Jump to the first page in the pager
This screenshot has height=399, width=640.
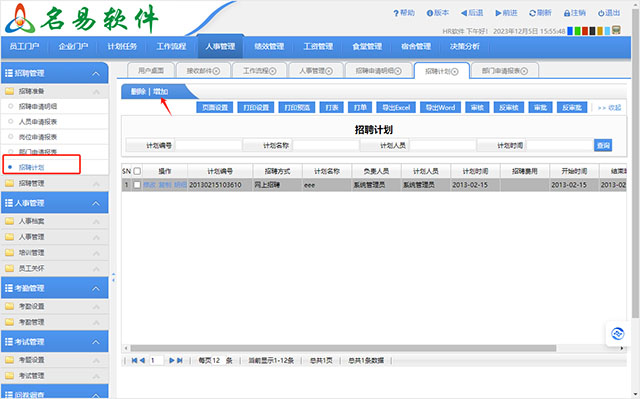tap(134, 361)
